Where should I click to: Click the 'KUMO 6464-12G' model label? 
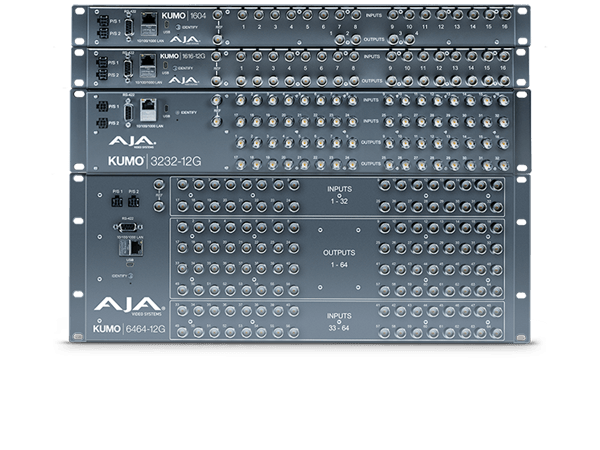(129, 329)
